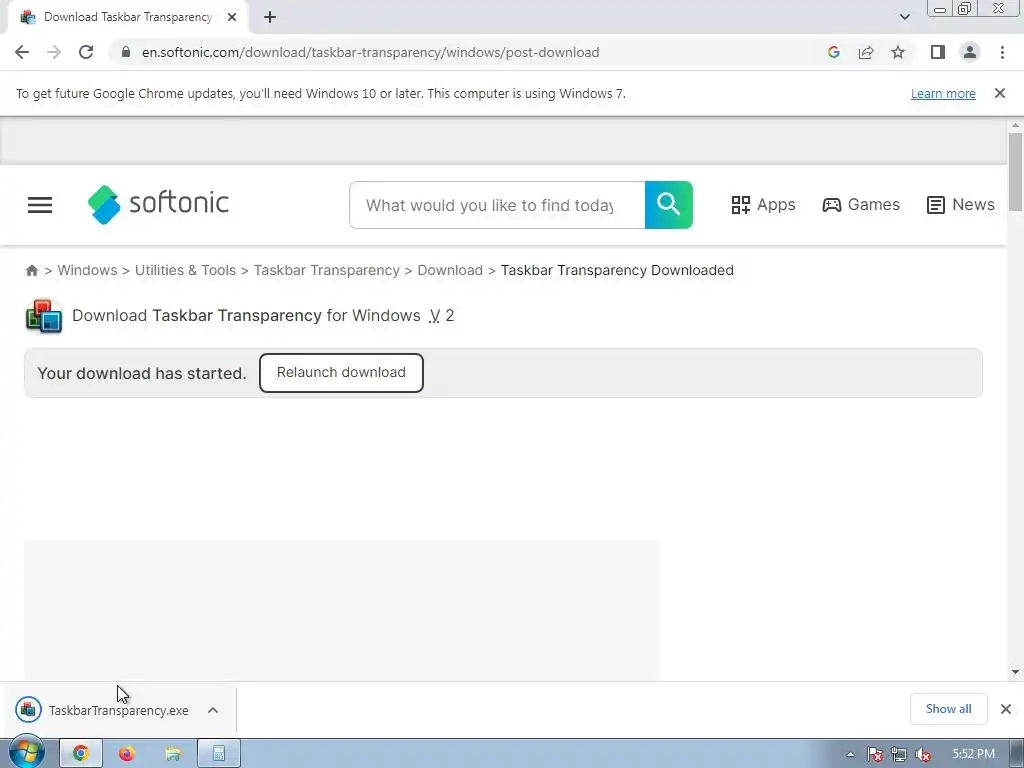Click the Chrome taskbar icon
The width and height of the screenshot is (1024, 768).
81,754
